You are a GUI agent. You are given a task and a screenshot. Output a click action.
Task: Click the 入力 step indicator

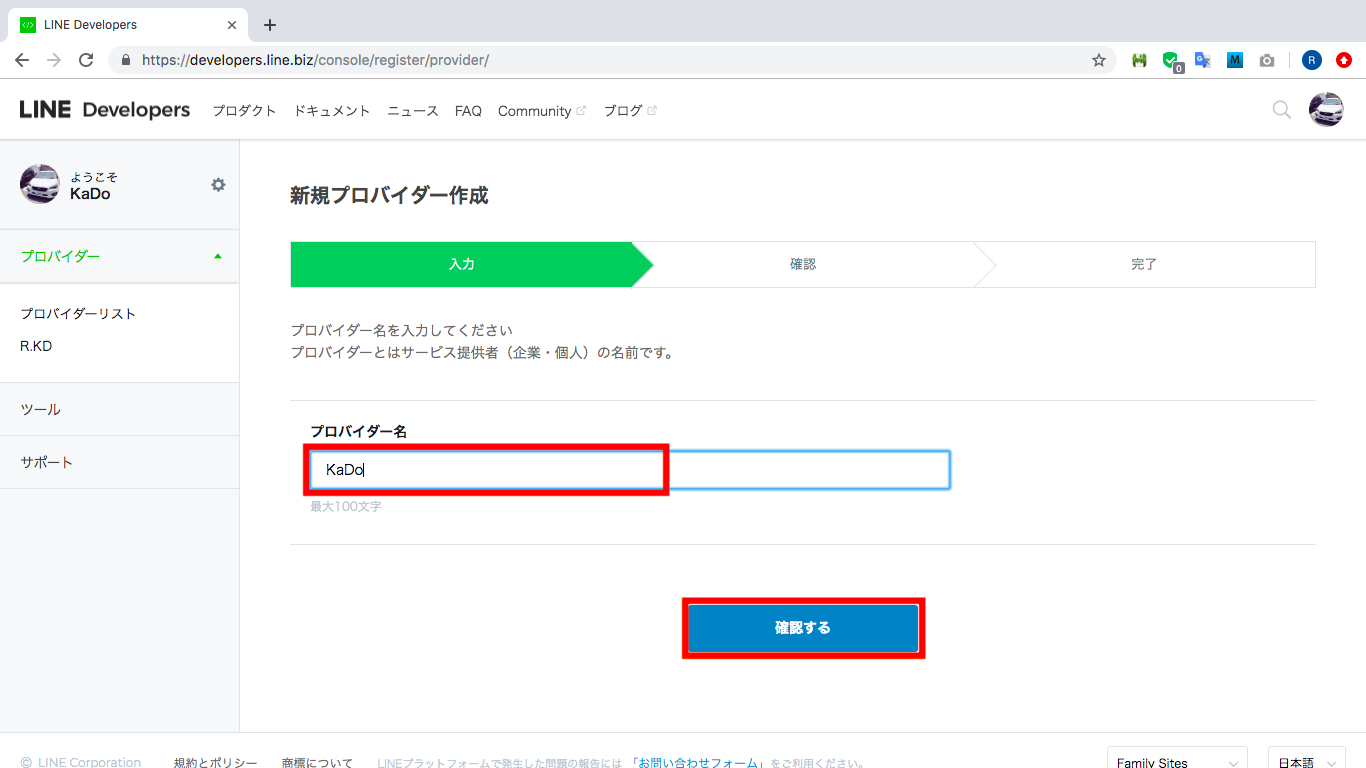coord(462,264)
